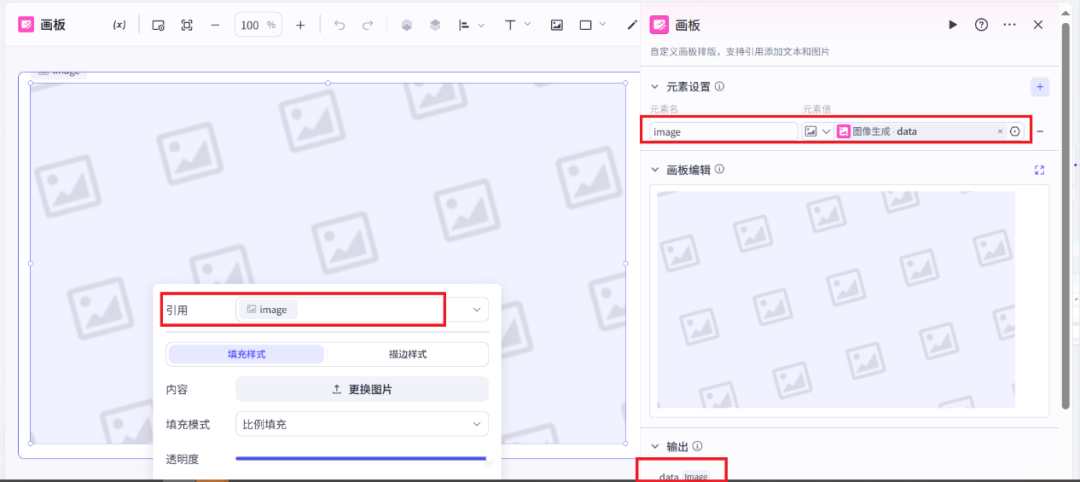Click the 'image' tag in 引用 field
Image resolution: width=1080 pixels, height=482 pixels.
pyautogui.click(x=267, y=310)
